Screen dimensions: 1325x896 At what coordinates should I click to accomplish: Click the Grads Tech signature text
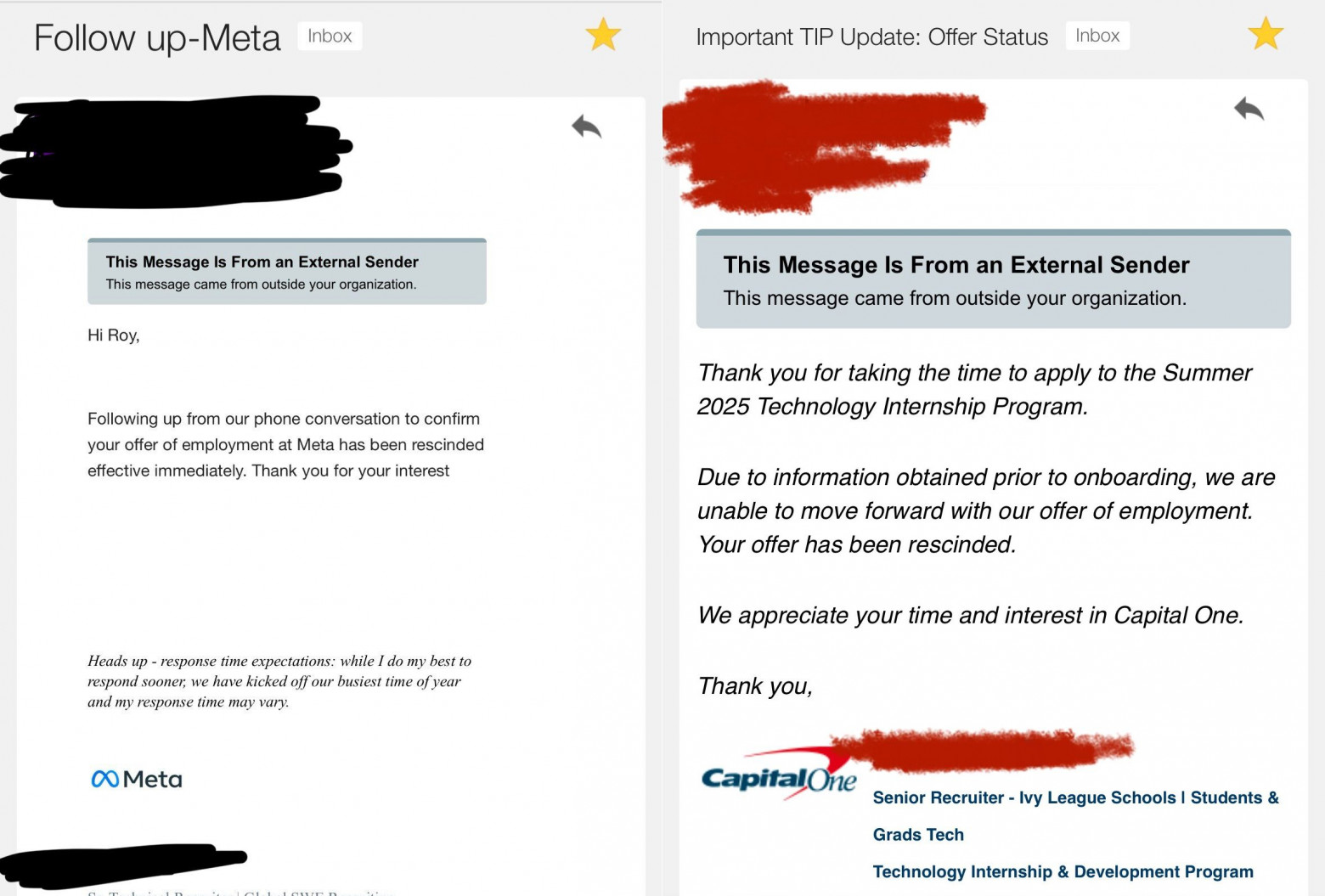[x=918, y=835]
